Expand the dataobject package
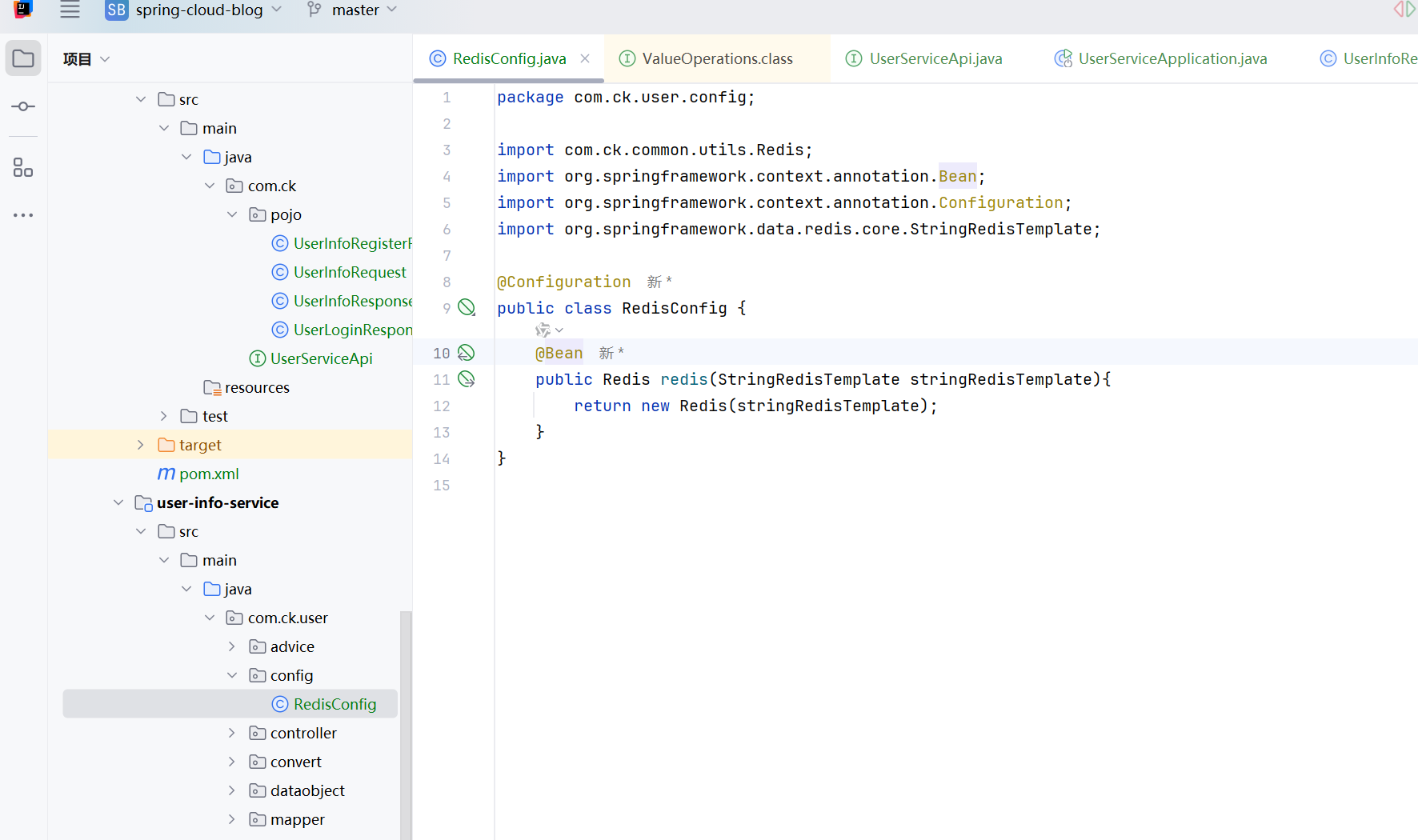 tap(232, 790)
